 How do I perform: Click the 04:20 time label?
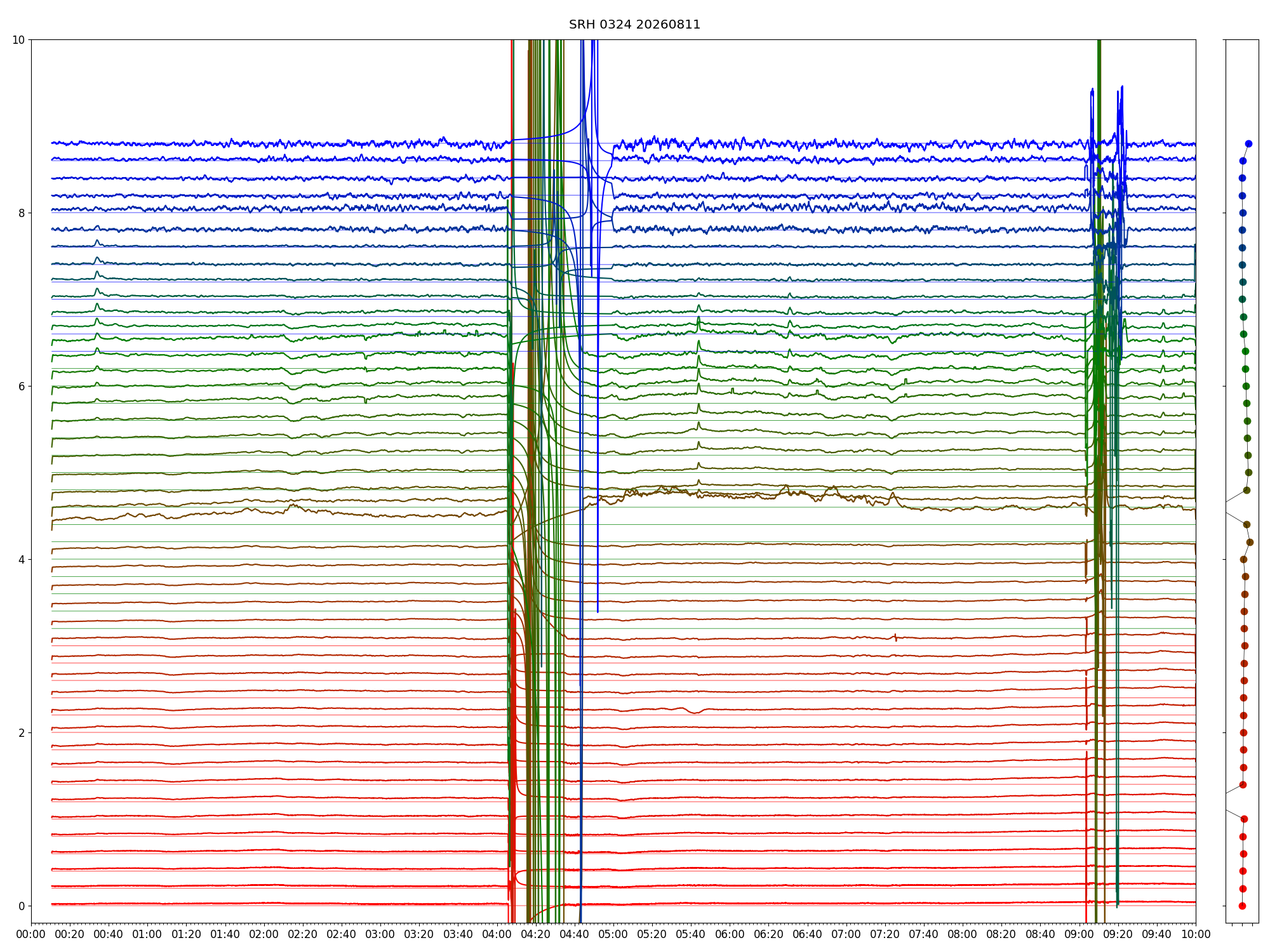point(536,934)
